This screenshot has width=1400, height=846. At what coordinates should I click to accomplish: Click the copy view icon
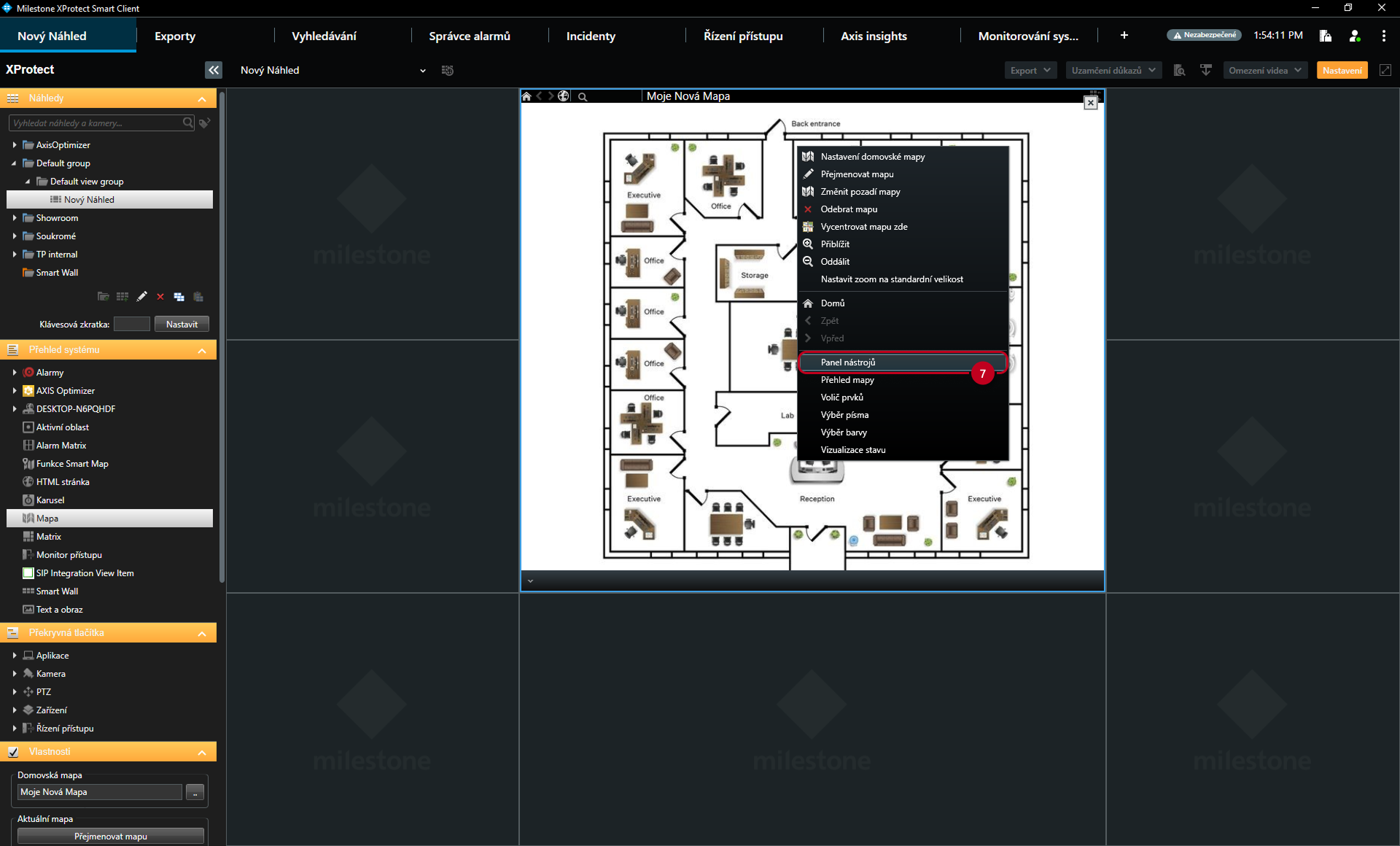point(179,297)
